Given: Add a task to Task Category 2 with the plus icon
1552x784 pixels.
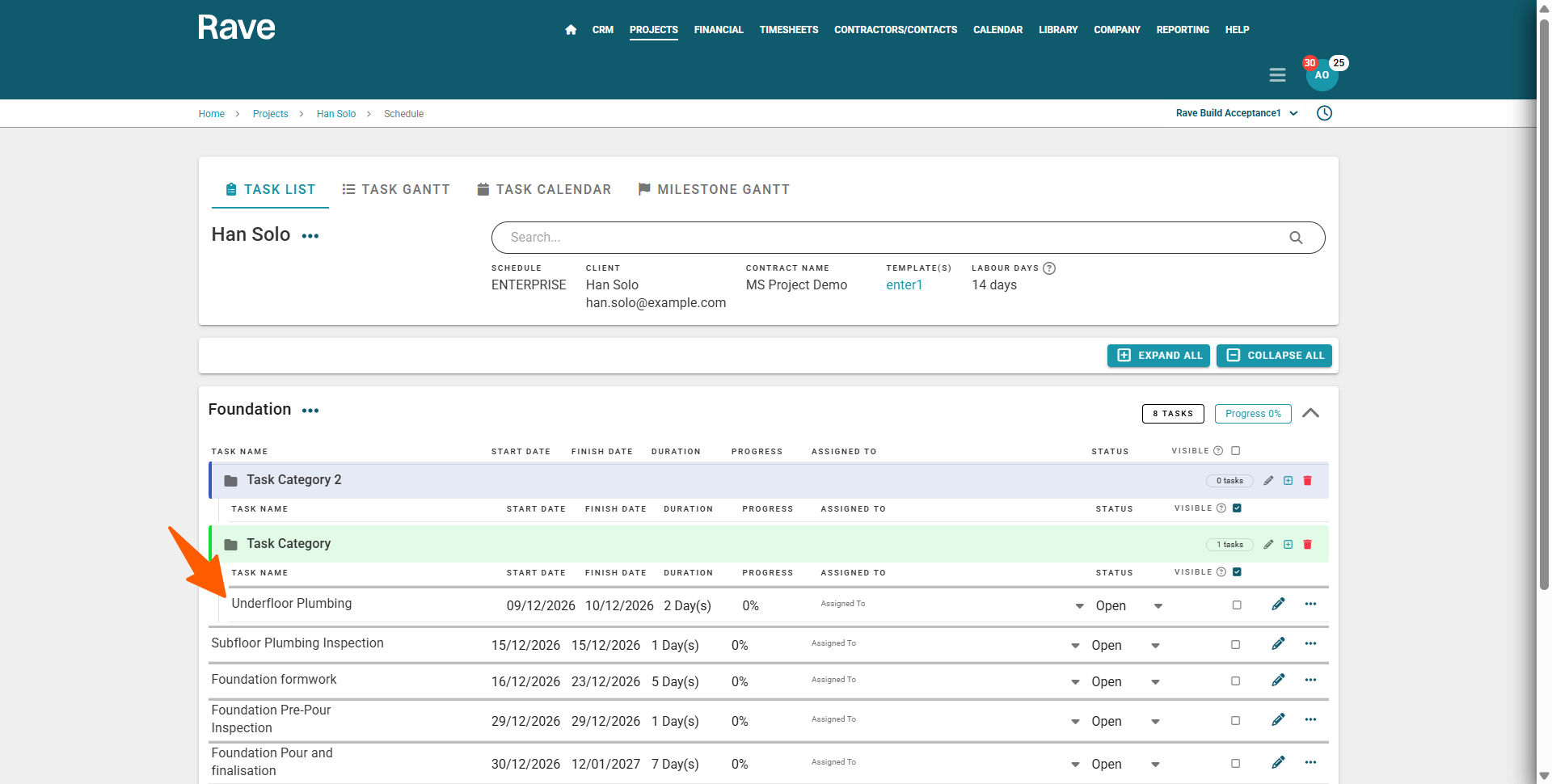Looking at the screenshot, I should [x=1288, y=481].
